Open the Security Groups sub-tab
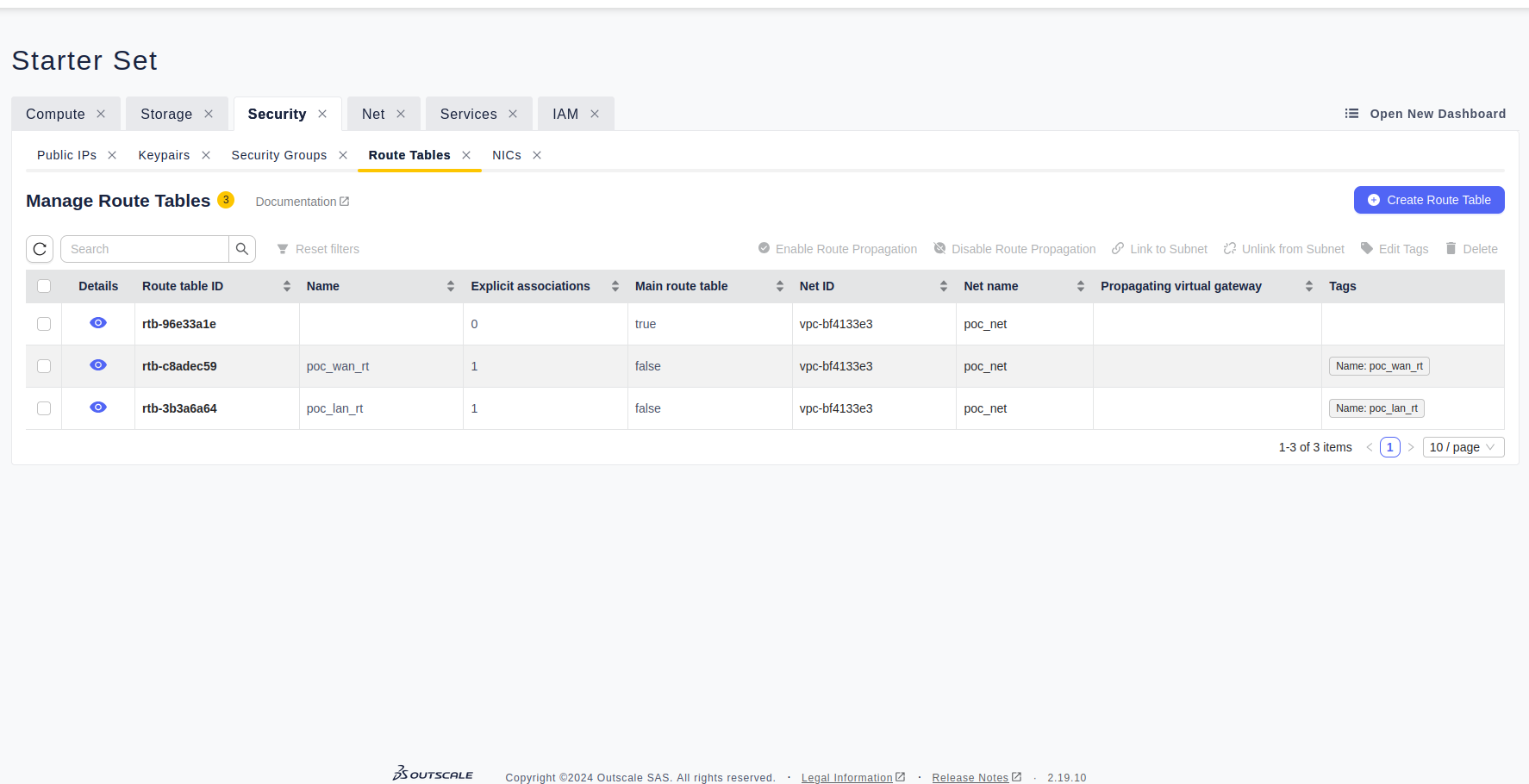This screenshot has height=784, width=1529. (279, 155)
